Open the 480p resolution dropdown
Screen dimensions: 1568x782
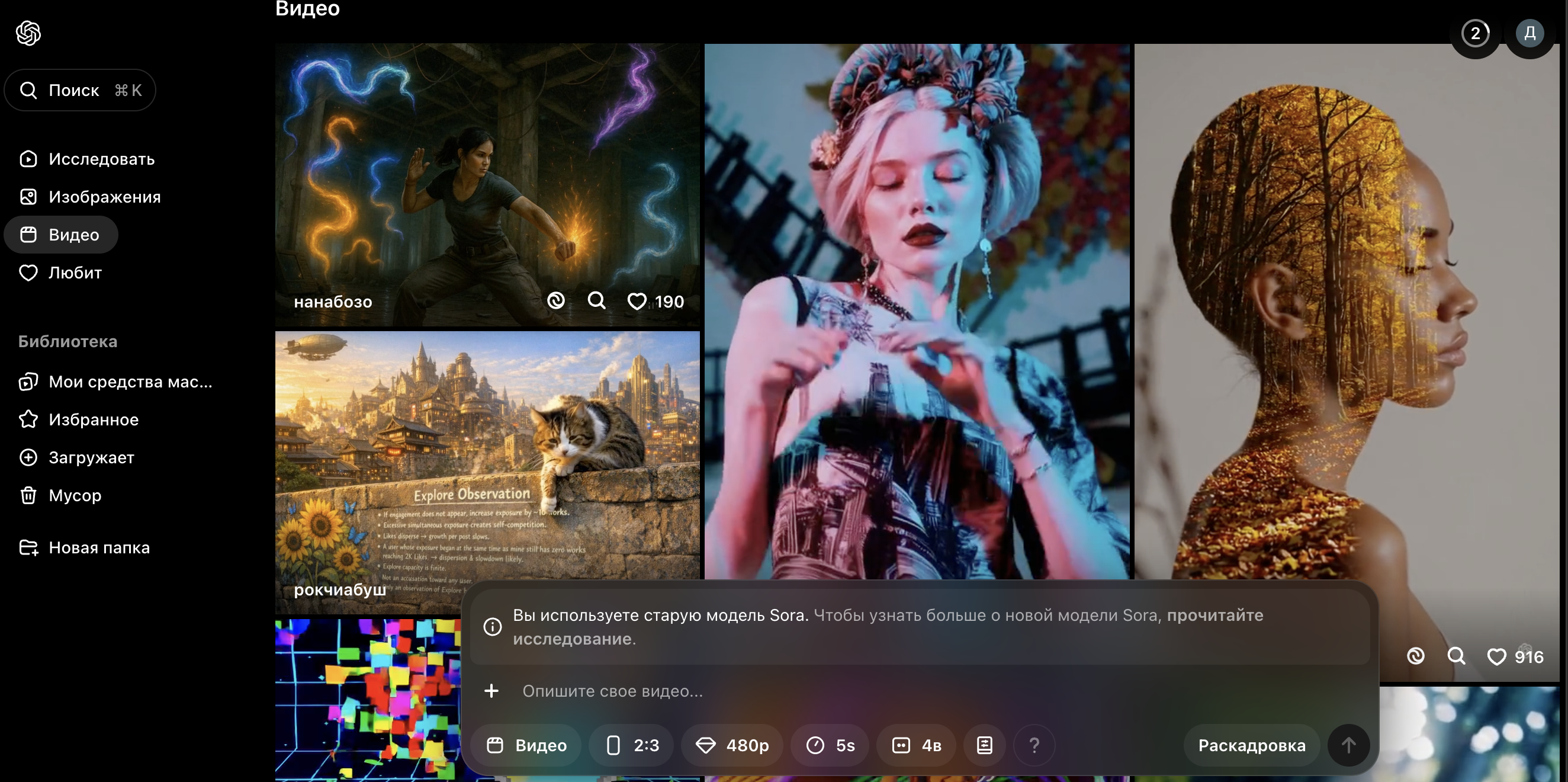[x=732, y=745]
